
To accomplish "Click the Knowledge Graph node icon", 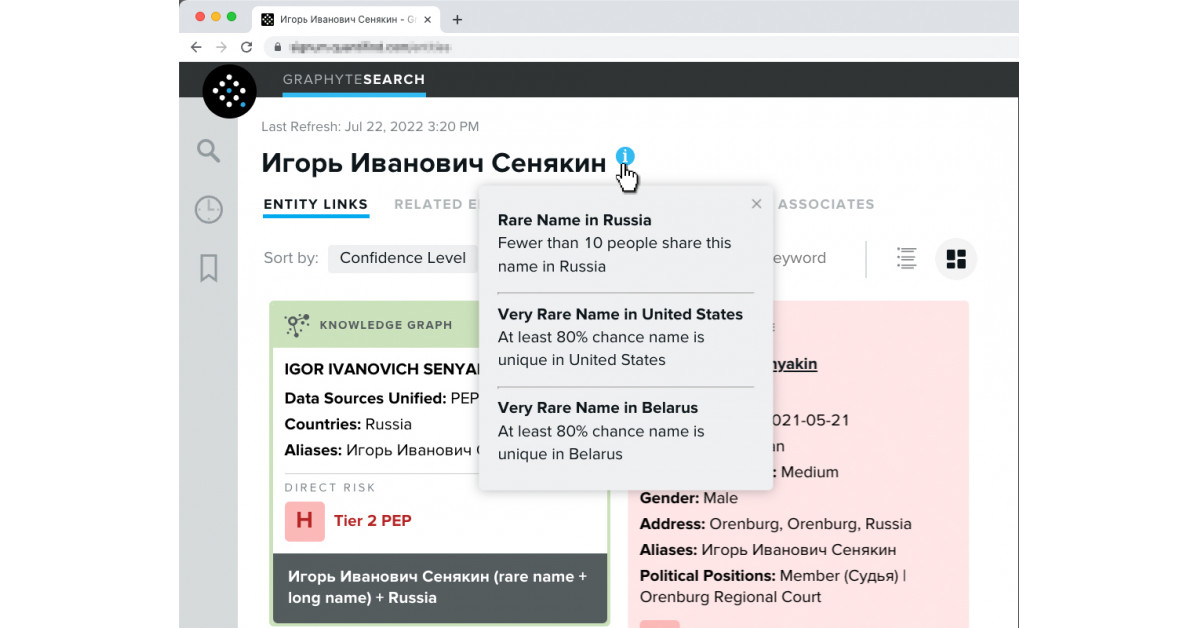I will click(x=297, y=325).
